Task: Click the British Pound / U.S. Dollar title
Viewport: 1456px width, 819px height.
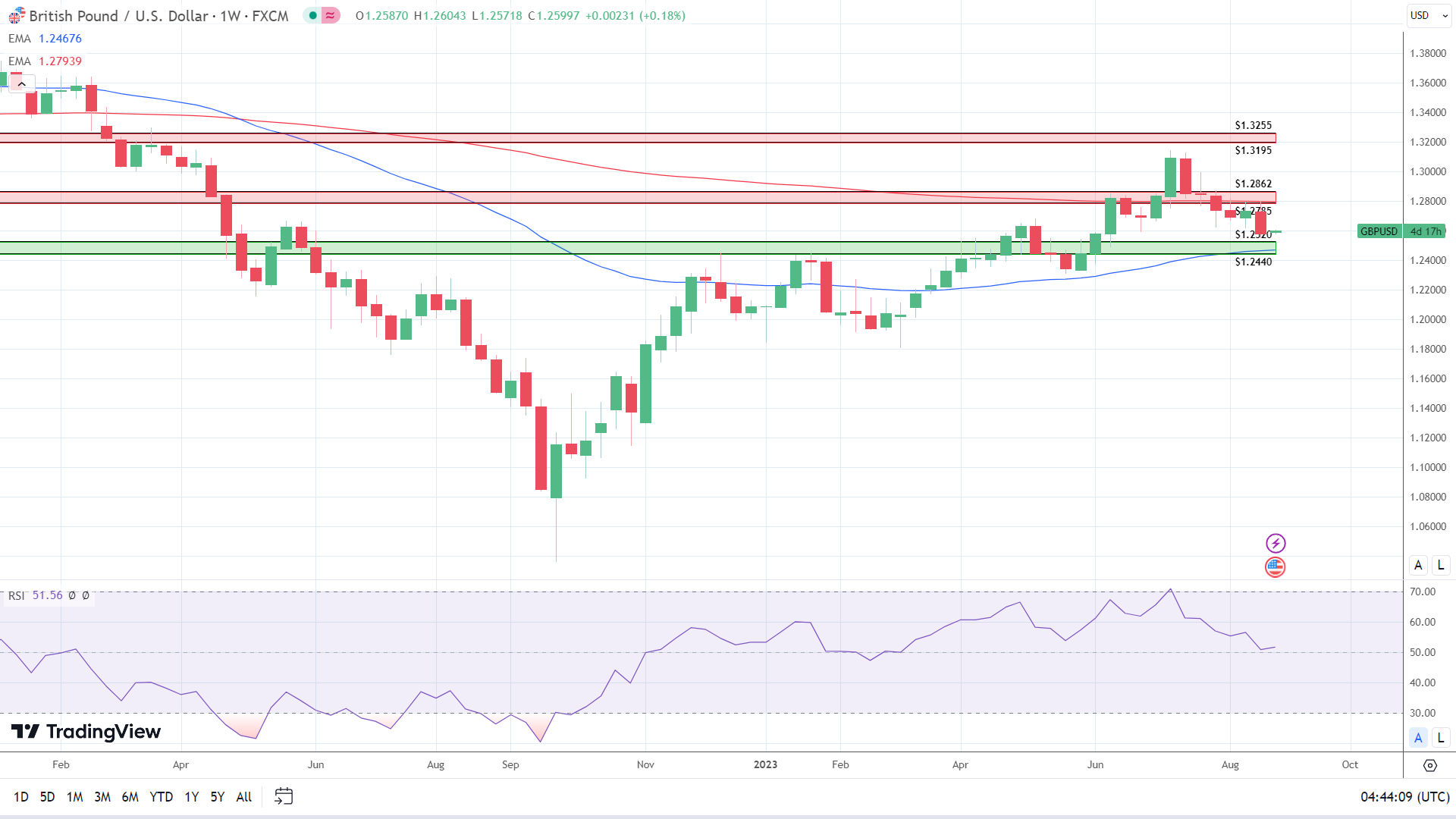Action: [118, 16]
